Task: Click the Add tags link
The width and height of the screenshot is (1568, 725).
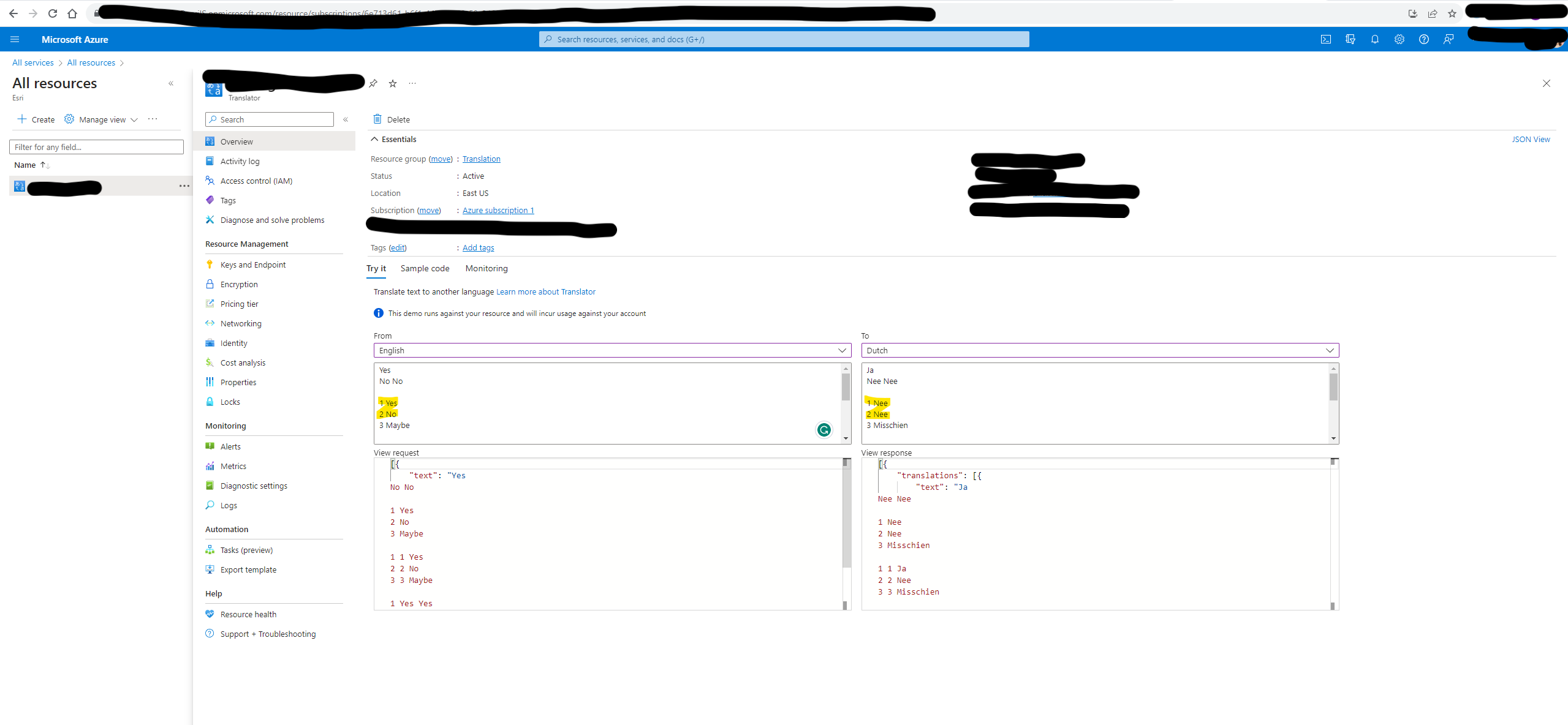Action: click(x=478, y=247)
